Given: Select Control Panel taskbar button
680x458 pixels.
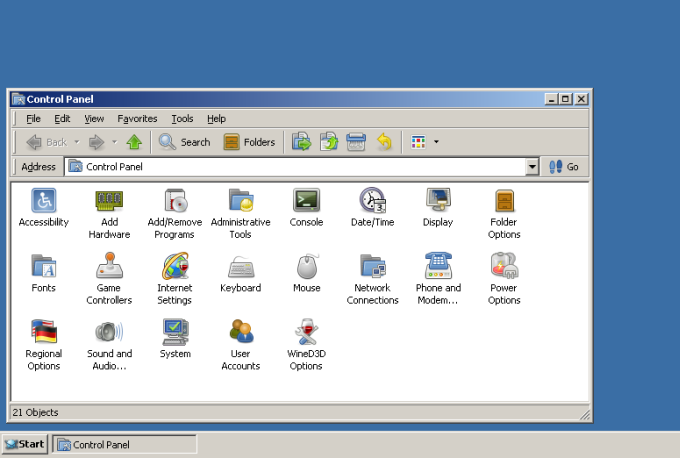Looking at the screenshot, I should (124, 445).
